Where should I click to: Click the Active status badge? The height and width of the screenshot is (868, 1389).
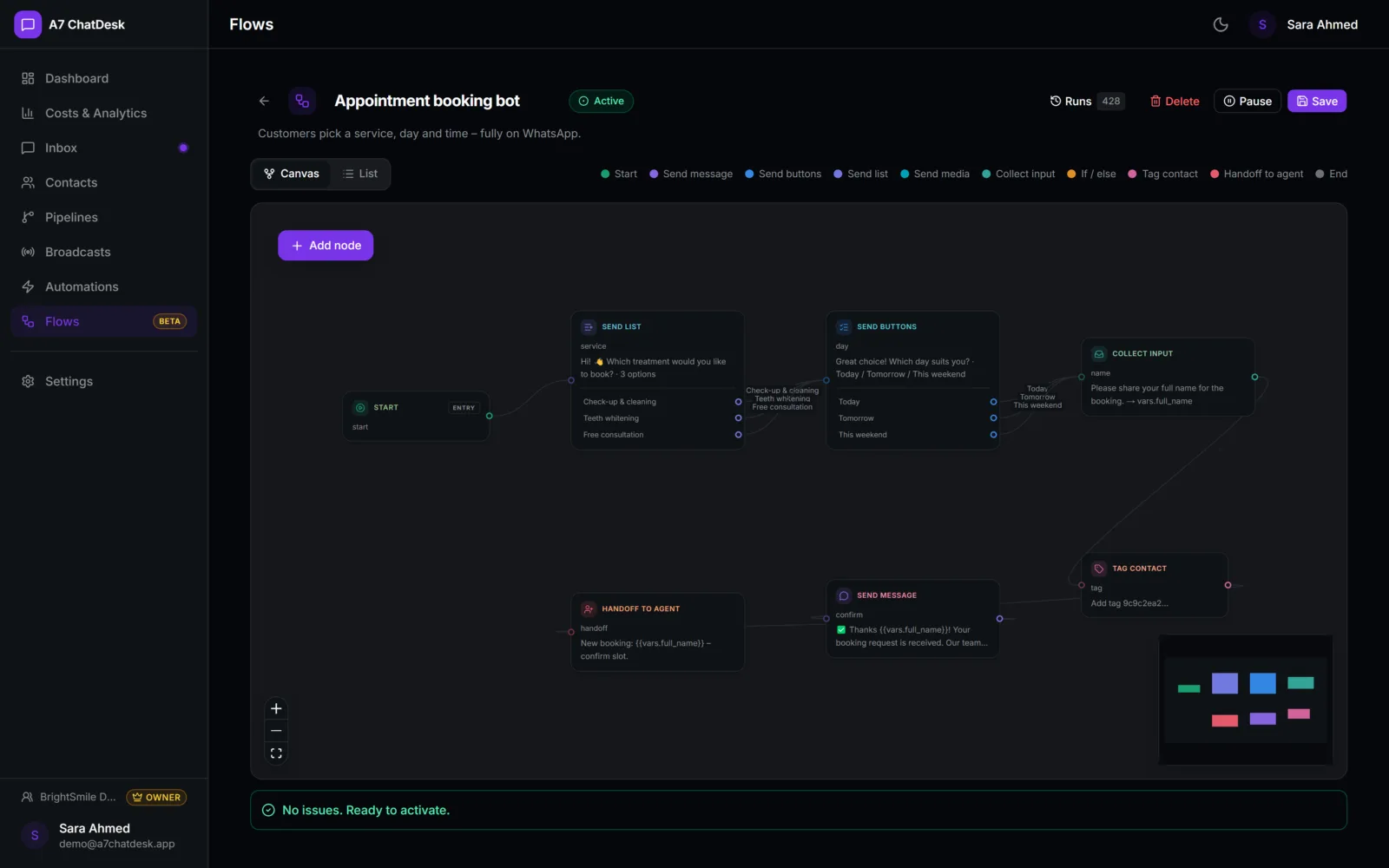(x=601, y=101)
